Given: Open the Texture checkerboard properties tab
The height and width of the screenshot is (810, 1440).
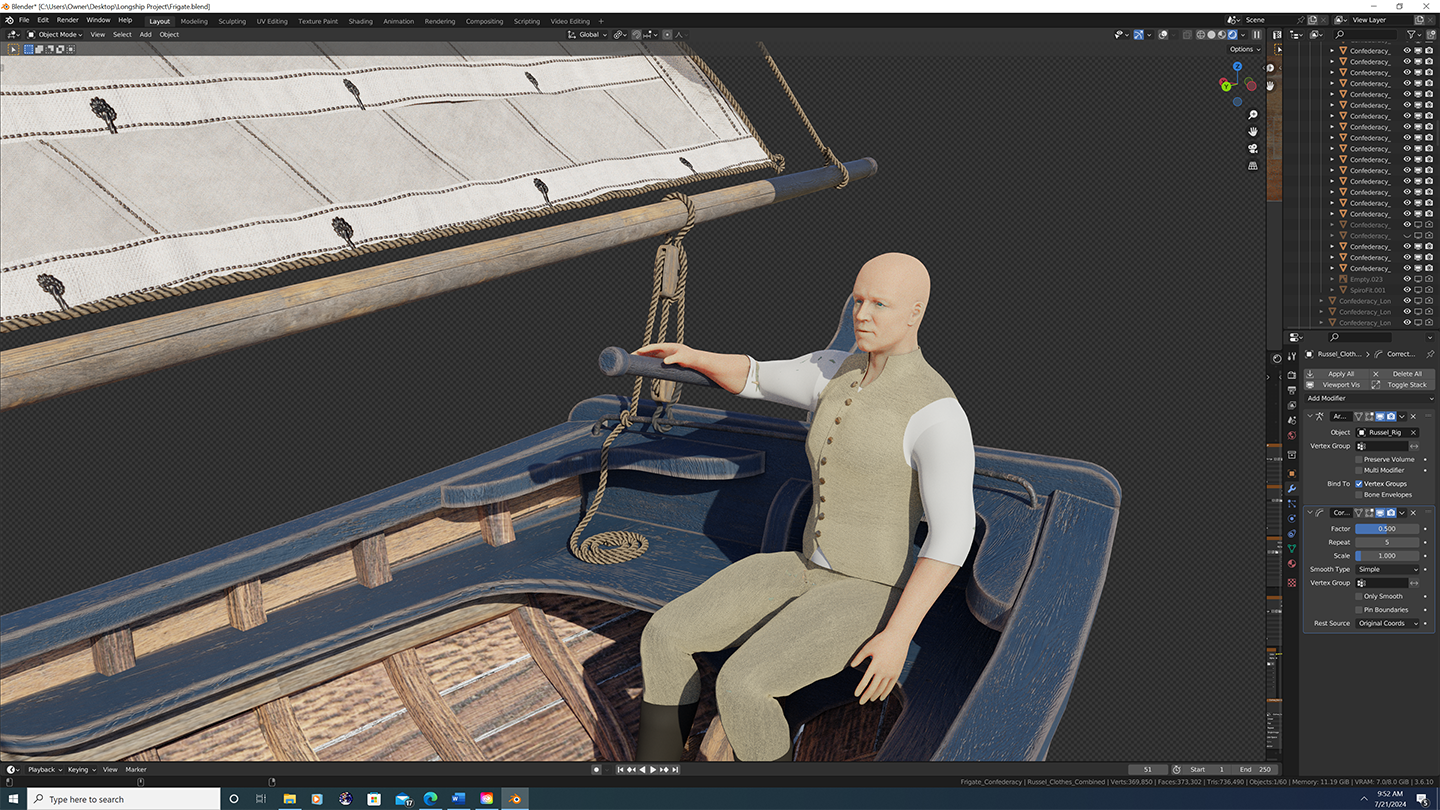Looking at the screenshot, I should [x=1292, y=582].
